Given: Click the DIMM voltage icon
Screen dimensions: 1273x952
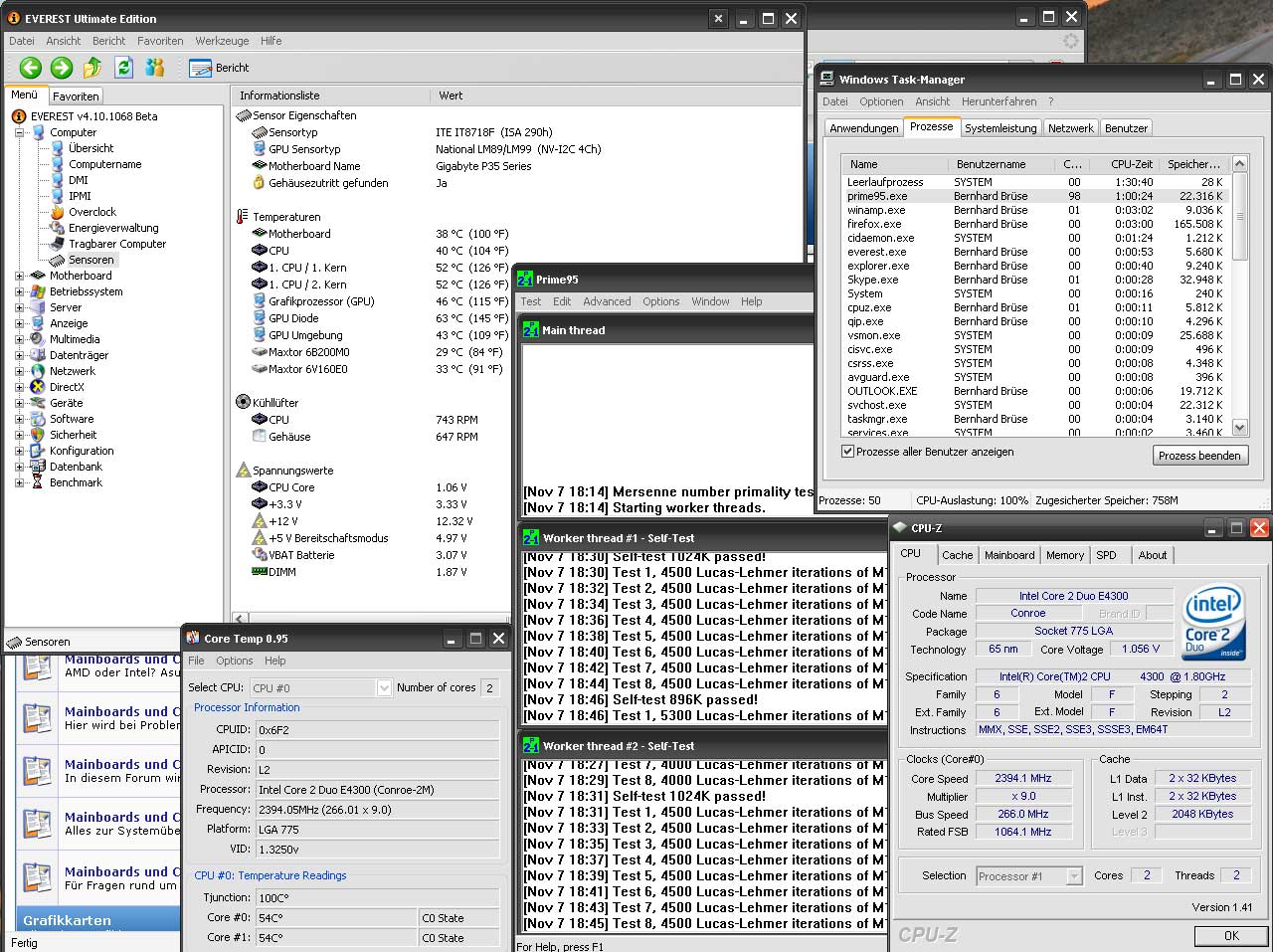Looking at the screenshot, I should click(260, 572).
